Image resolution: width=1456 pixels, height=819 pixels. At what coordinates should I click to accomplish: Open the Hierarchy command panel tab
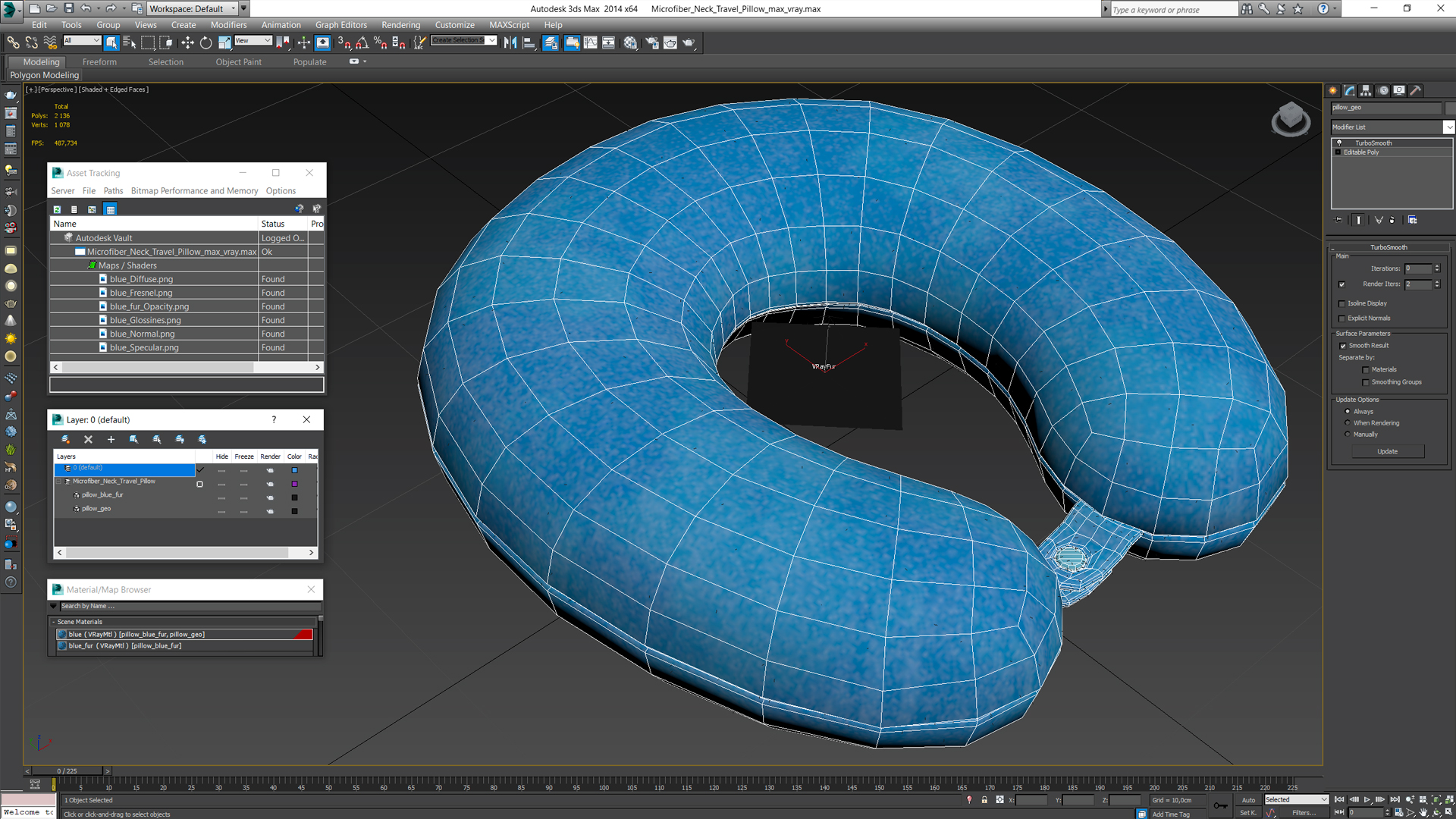pos(1366,90)
